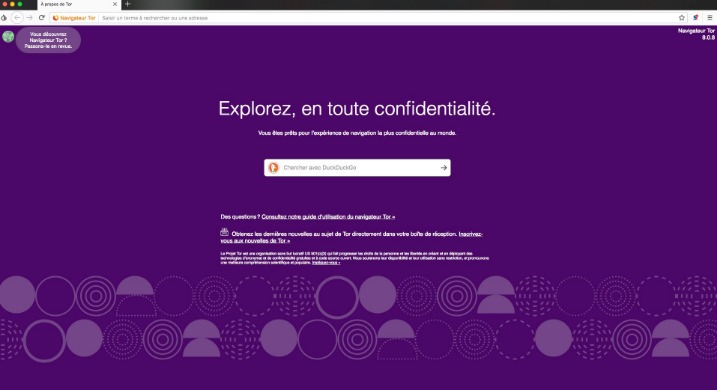
Task: Click the newsletter mailbox icon
Action: click(x=225, y=232)
